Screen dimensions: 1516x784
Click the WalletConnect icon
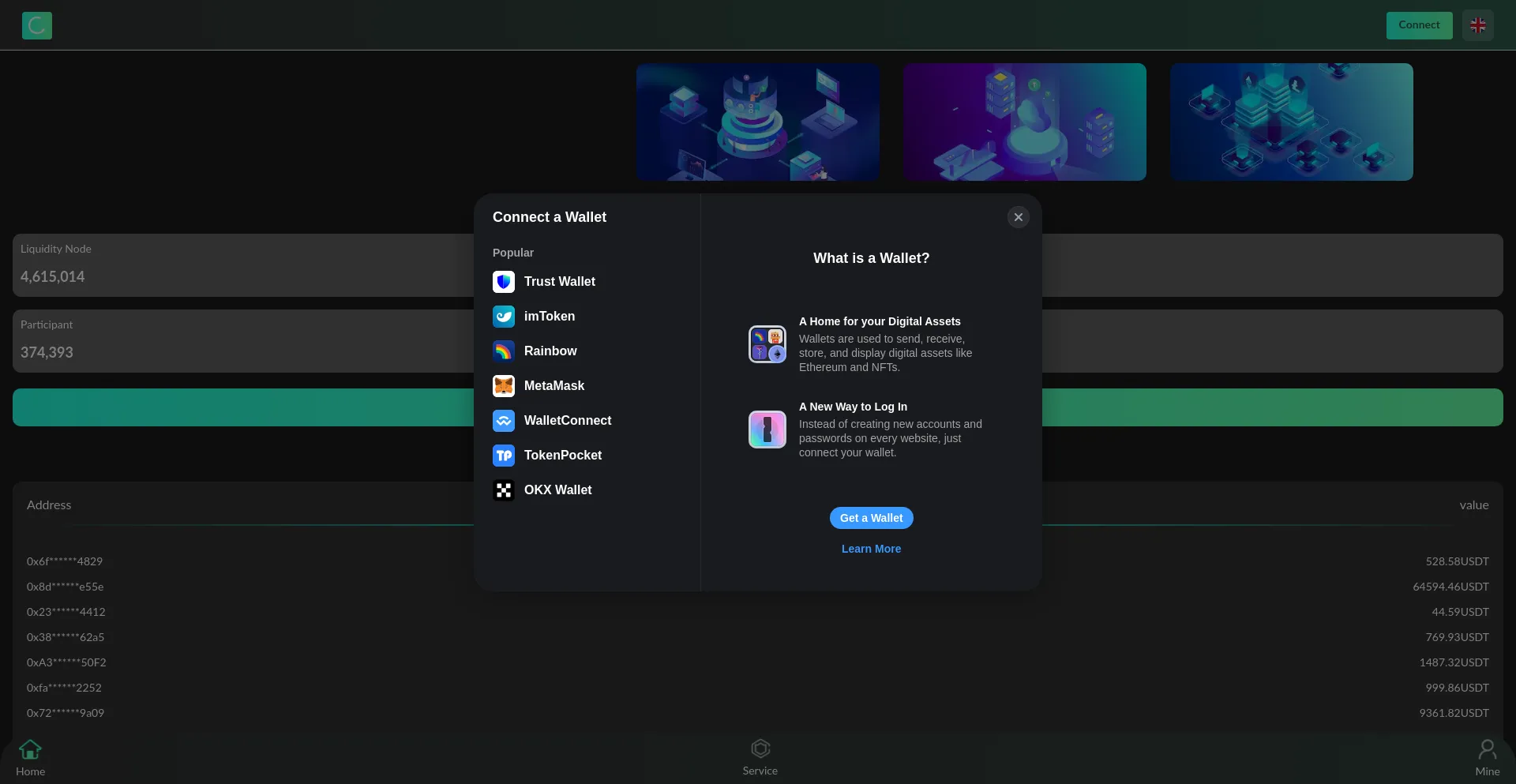click(504, 421)
